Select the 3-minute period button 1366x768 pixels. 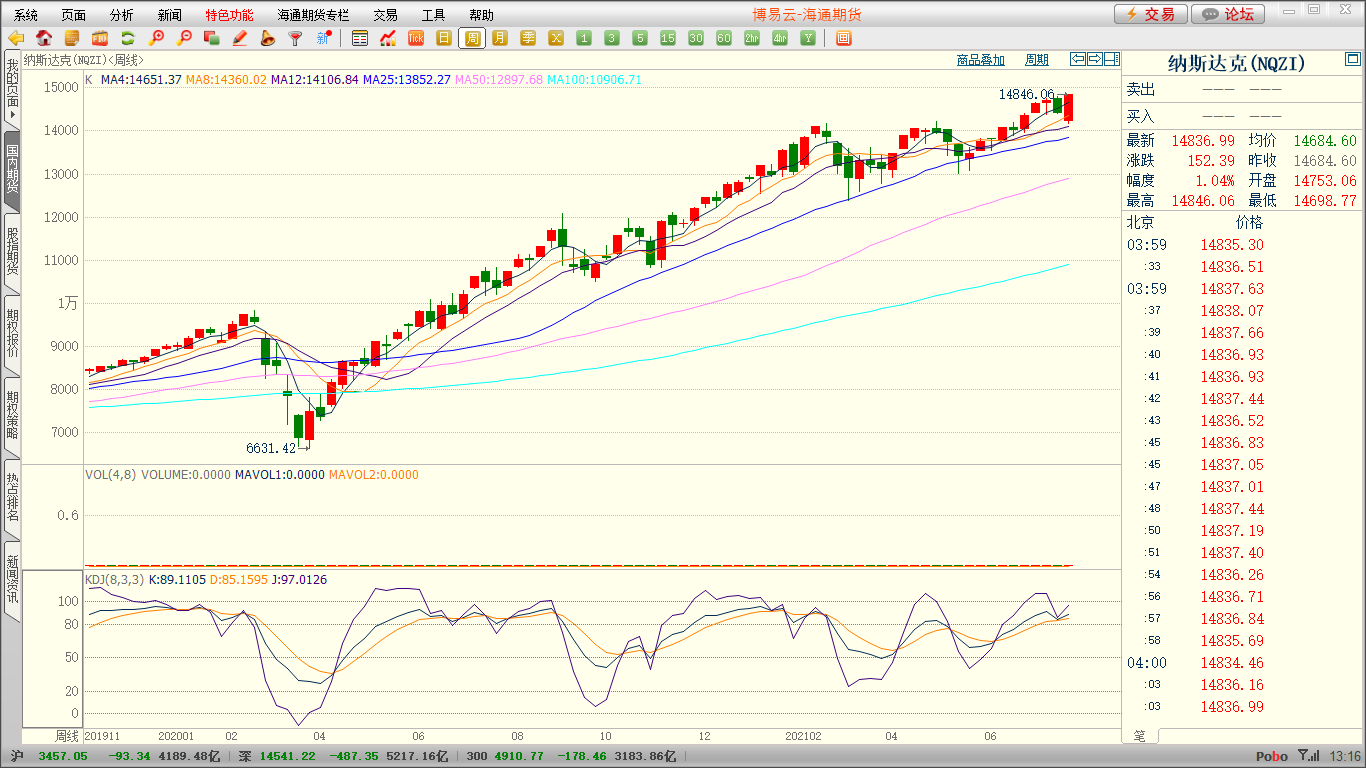612,38
